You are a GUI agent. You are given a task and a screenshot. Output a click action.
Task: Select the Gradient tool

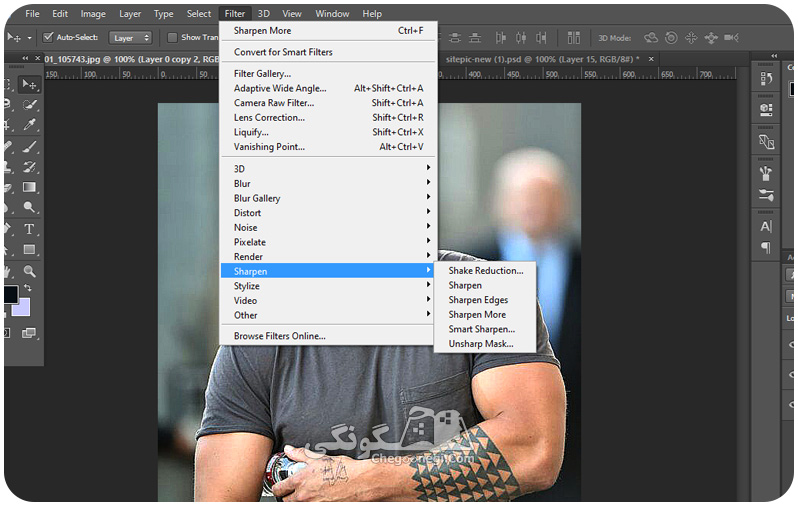point(30,187)
